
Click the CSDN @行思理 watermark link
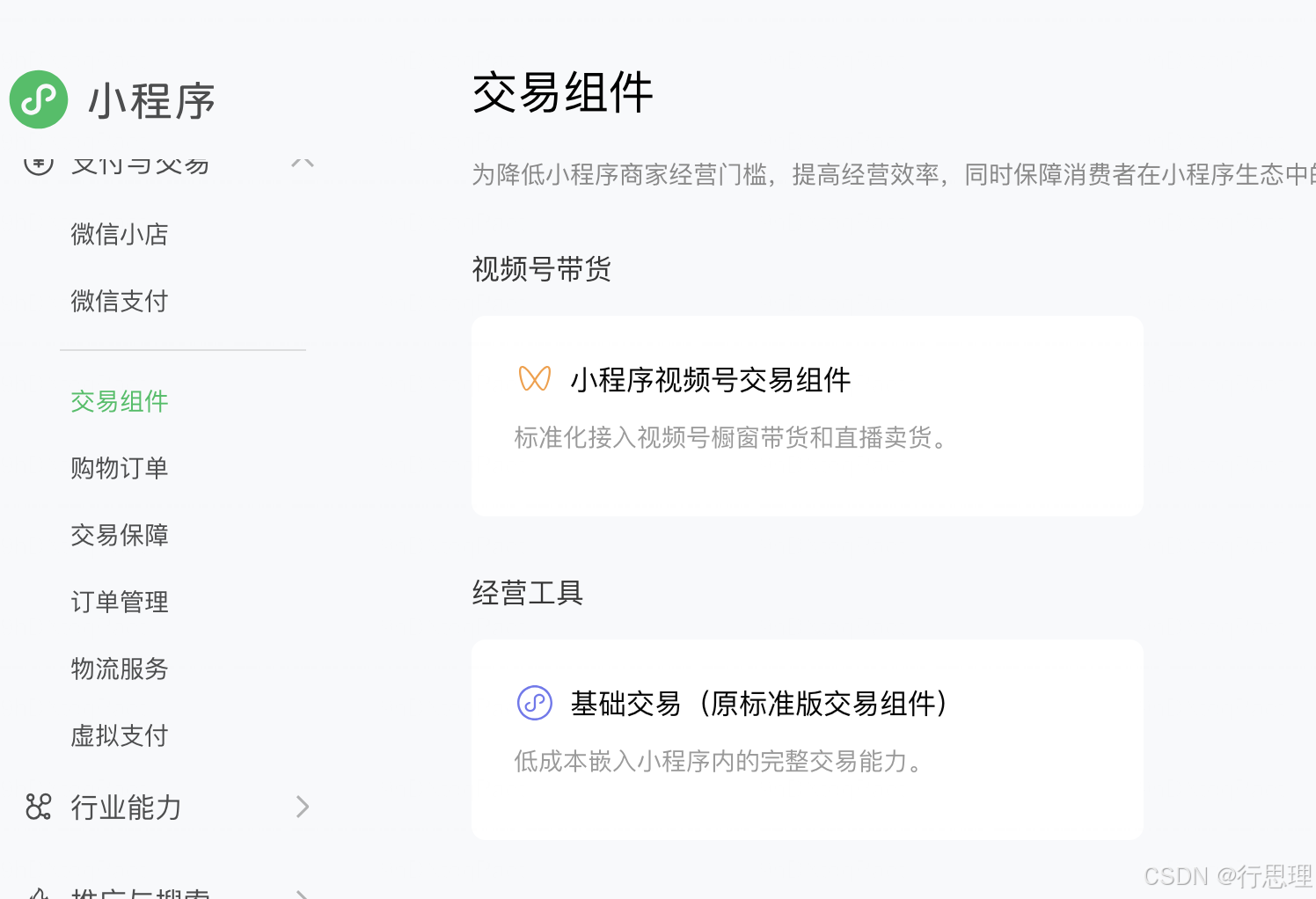point(1228,875)
